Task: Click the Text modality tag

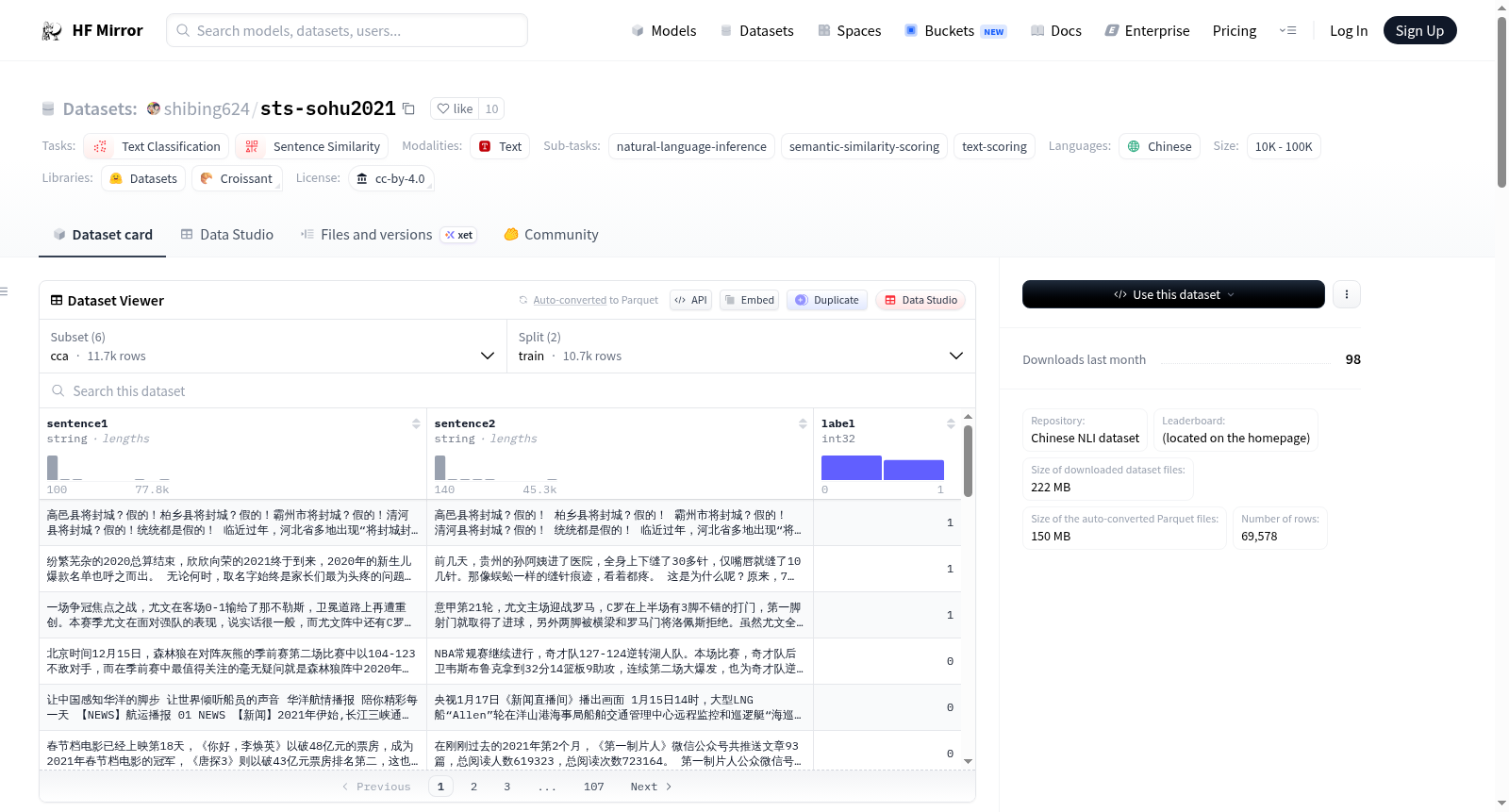Action: pos(500,146)
